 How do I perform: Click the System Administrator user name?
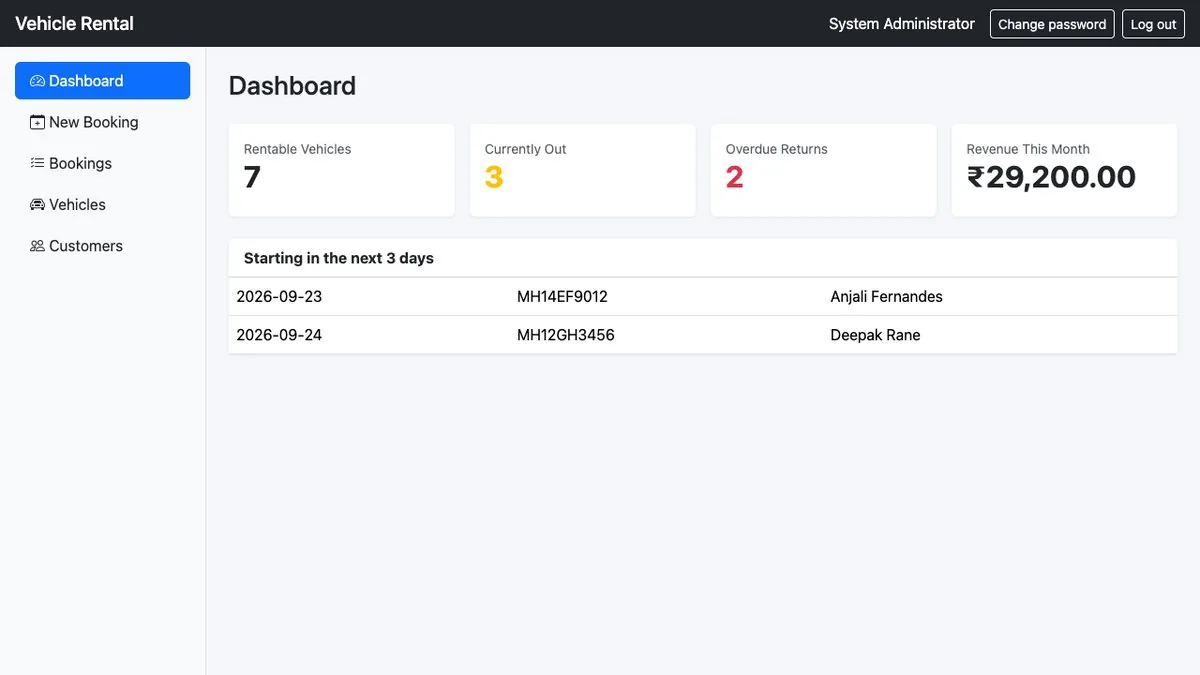902,24
